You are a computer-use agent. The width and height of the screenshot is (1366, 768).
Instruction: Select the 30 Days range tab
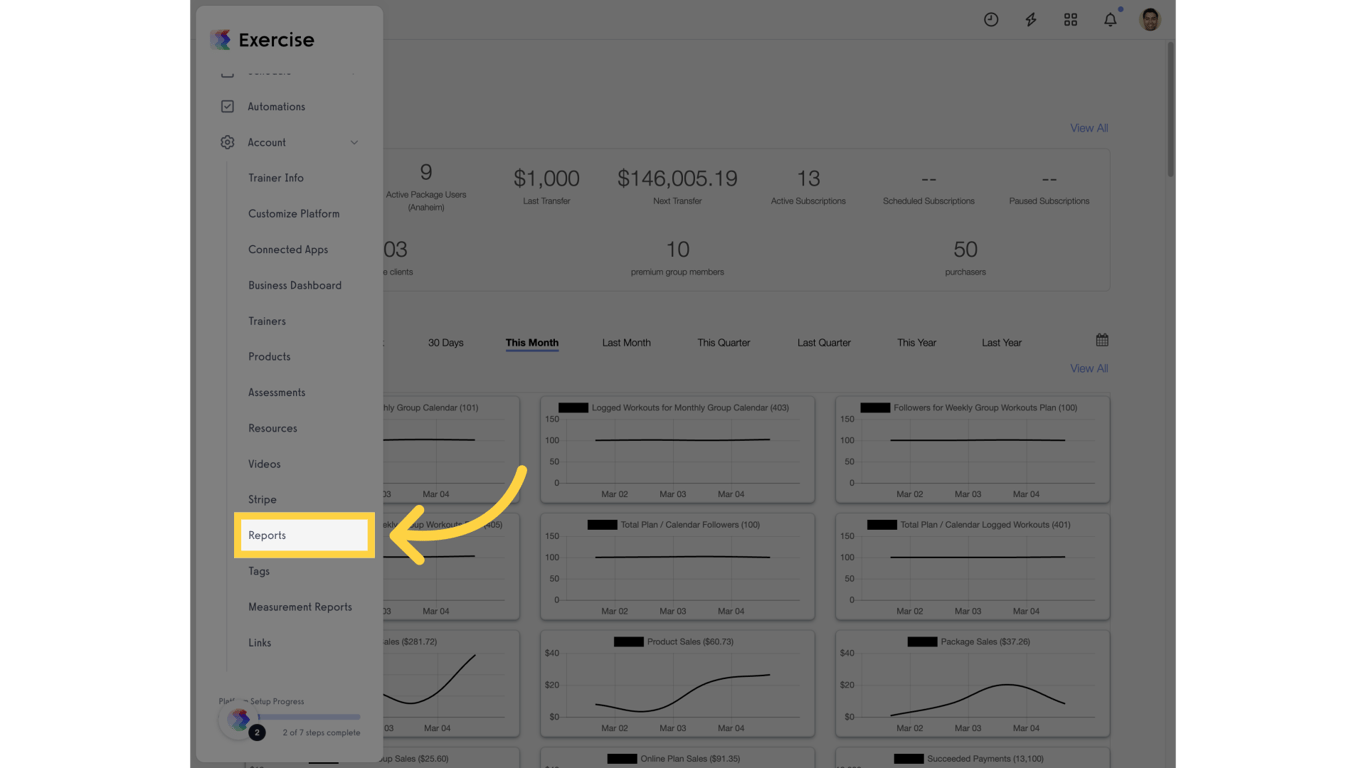446,343
